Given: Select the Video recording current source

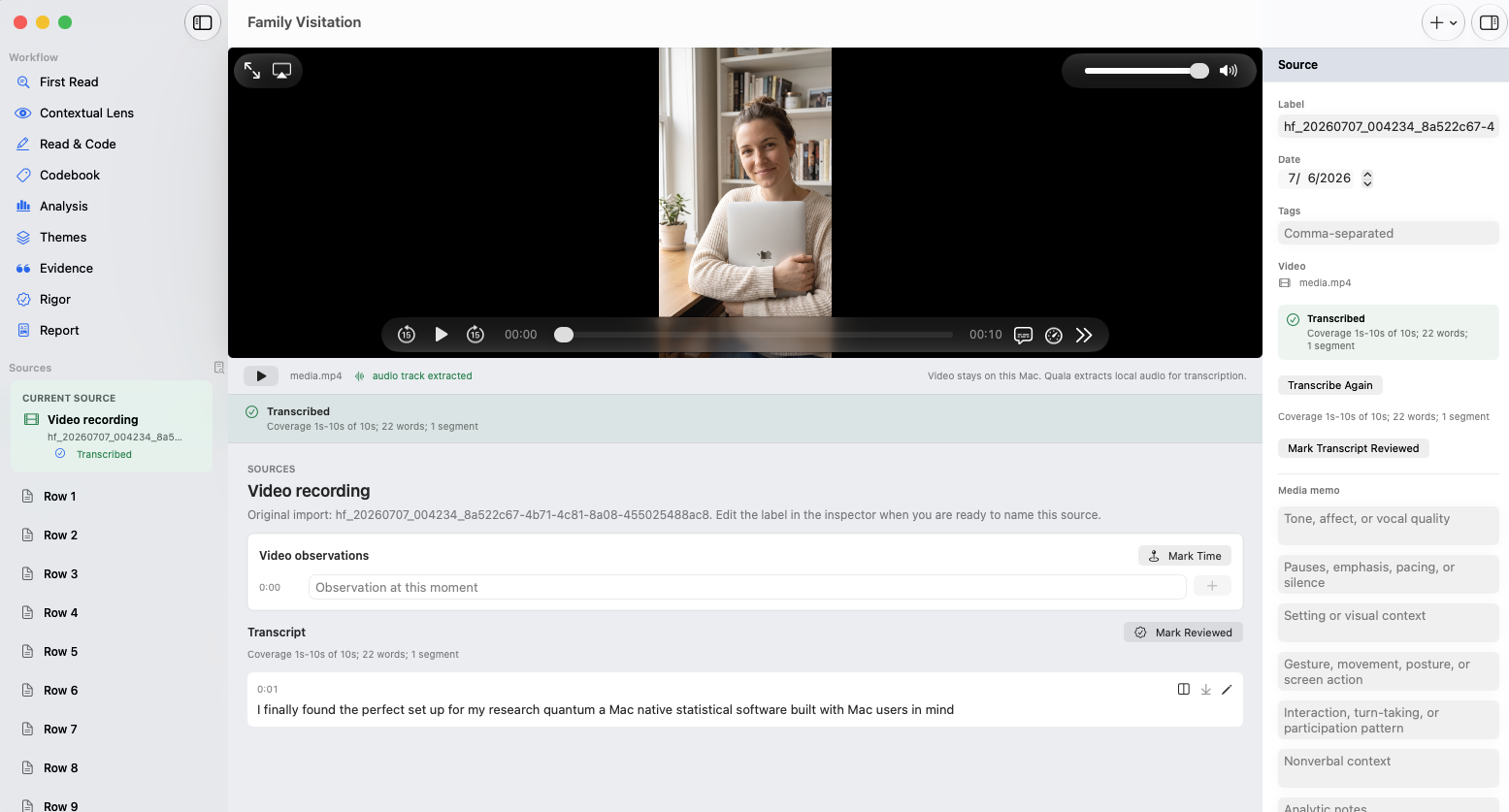Looking at the screenshot, I should pyautogui.click(x=112, y=427).
